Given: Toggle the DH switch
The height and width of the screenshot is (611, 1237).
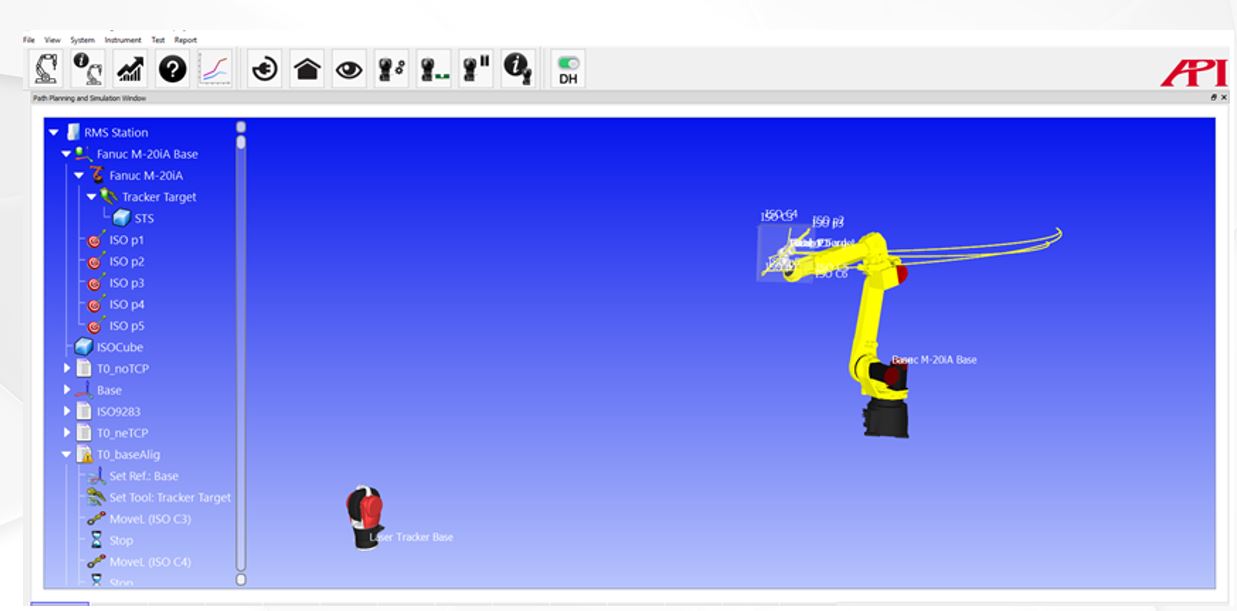Looking at the screenshot, I should [x=567, y=68].
